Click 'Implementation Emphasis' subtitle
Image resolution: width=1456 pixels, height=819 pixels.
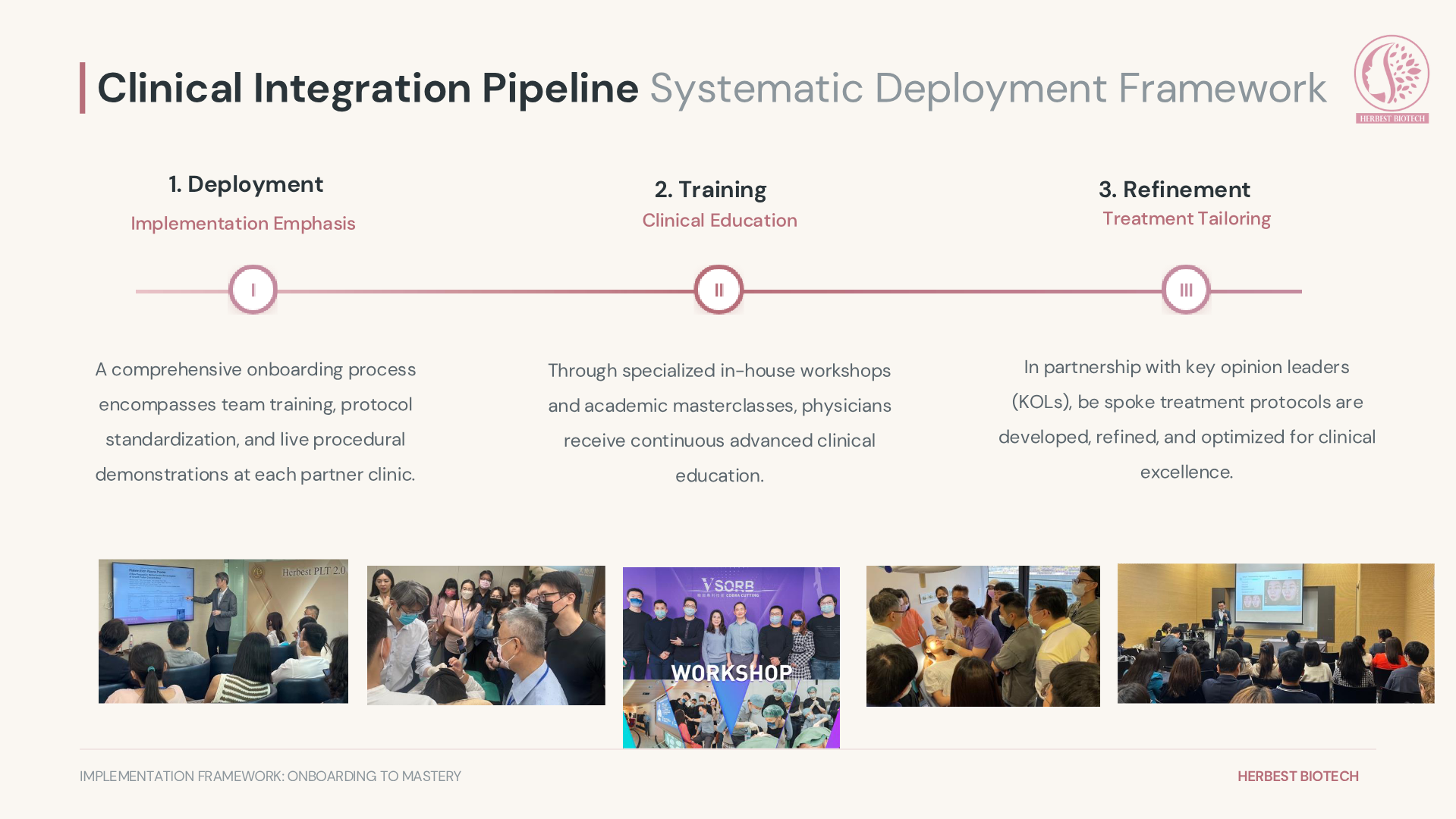coord(243,224)
